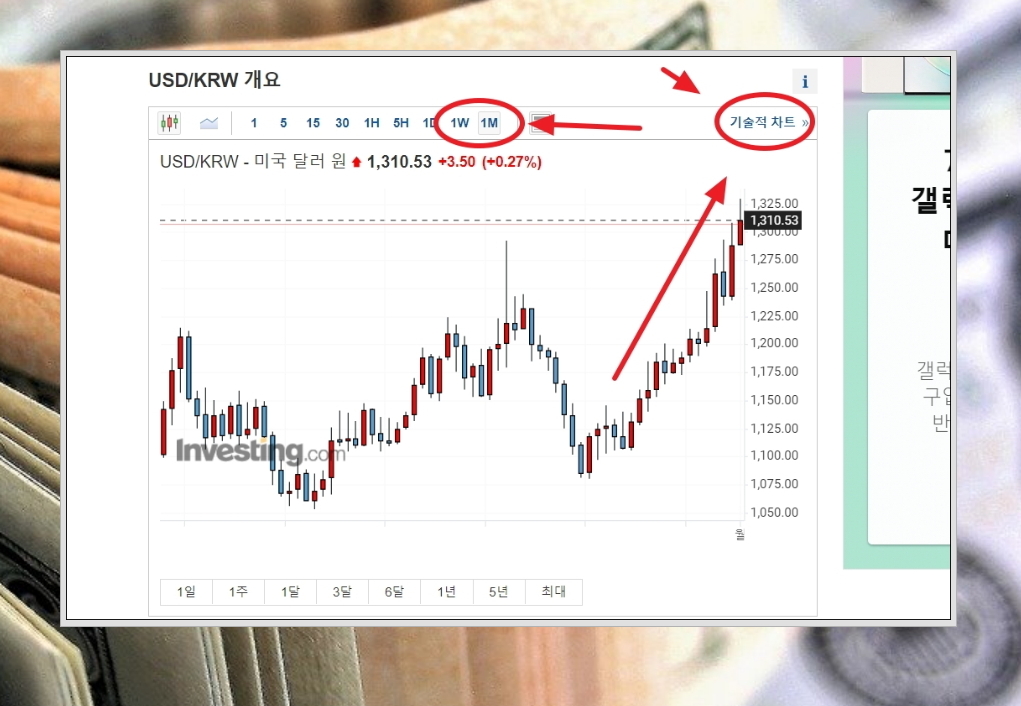Image resolution: width=1021 pixels, height=706 pixels.
Task: Click the +3.50 price change value
Action: click(x=456, y=162)
